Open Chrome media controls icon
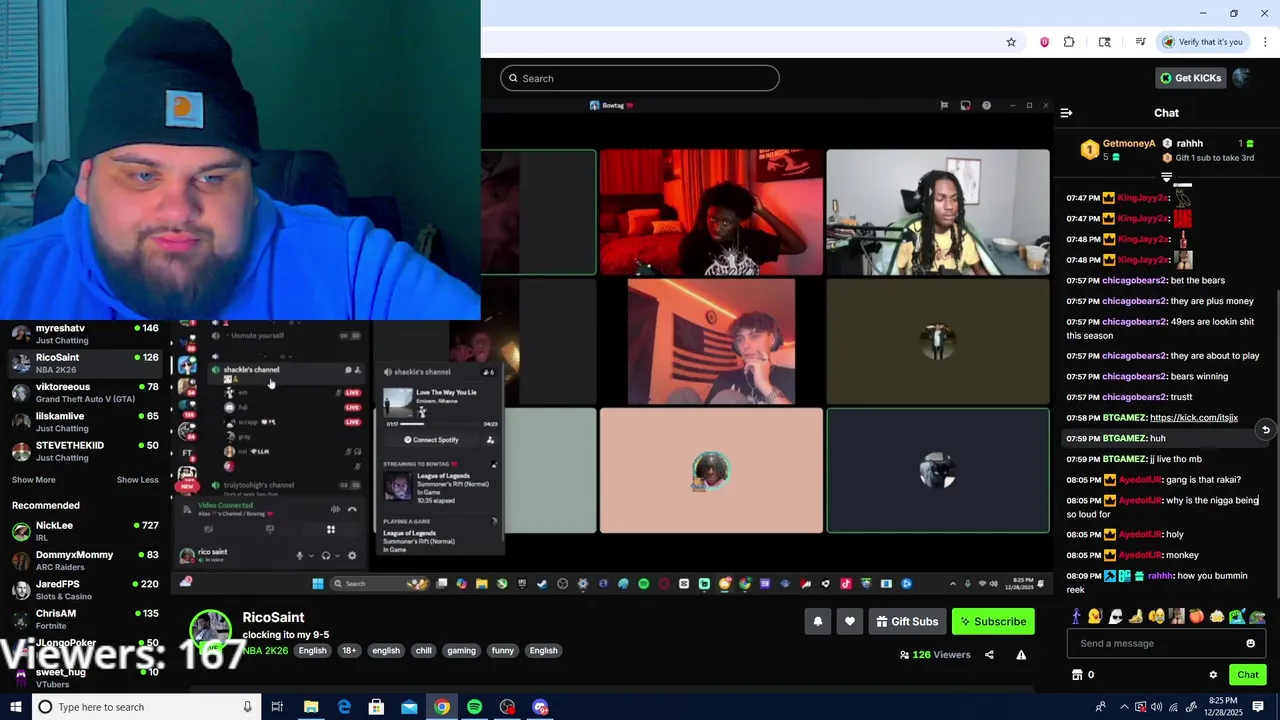Screen dimensions: 1280x720 point(1140,42)
